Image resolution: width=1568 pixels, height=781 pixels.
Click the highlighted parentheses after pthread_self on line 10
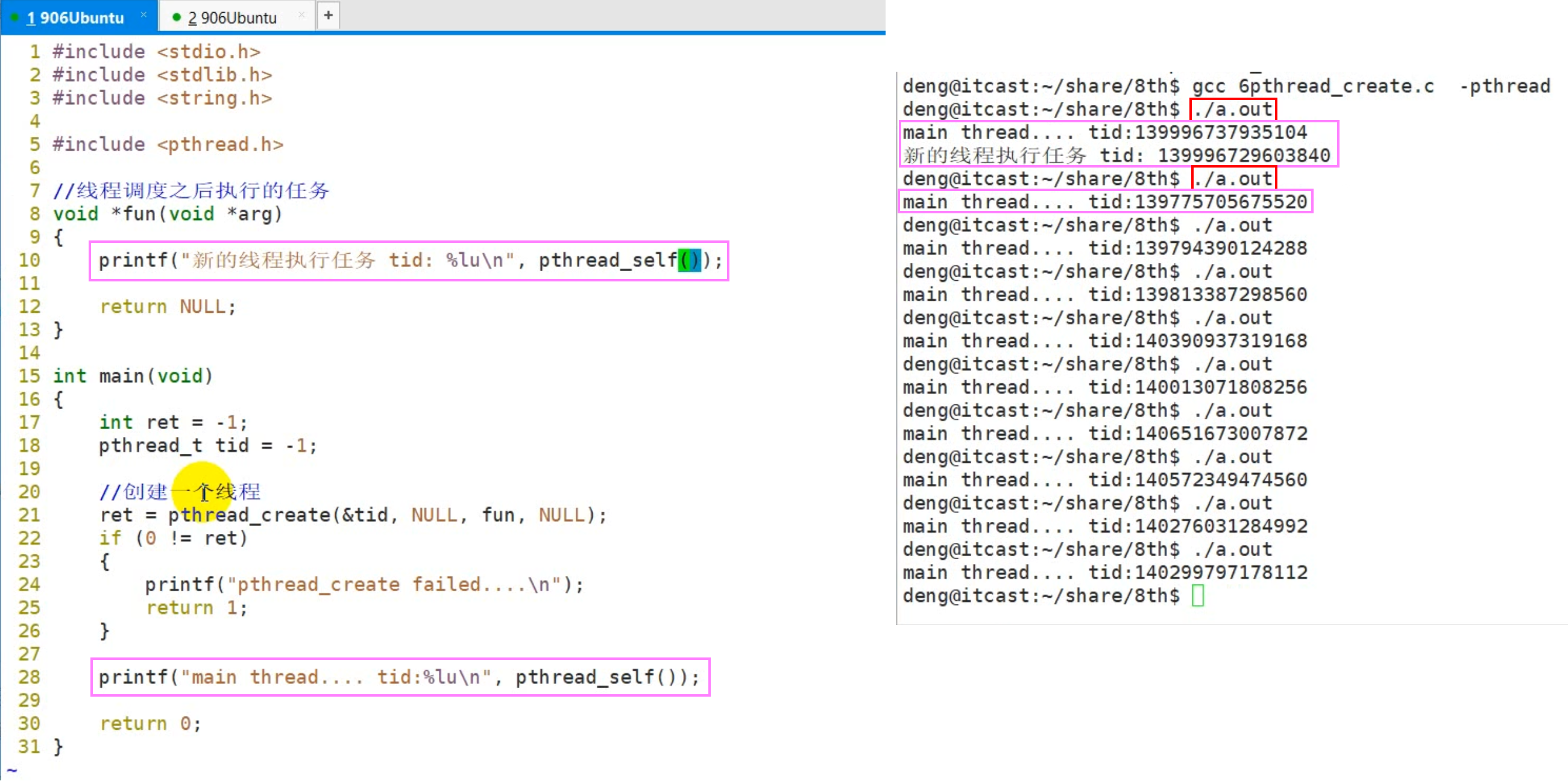coord(690,260)
